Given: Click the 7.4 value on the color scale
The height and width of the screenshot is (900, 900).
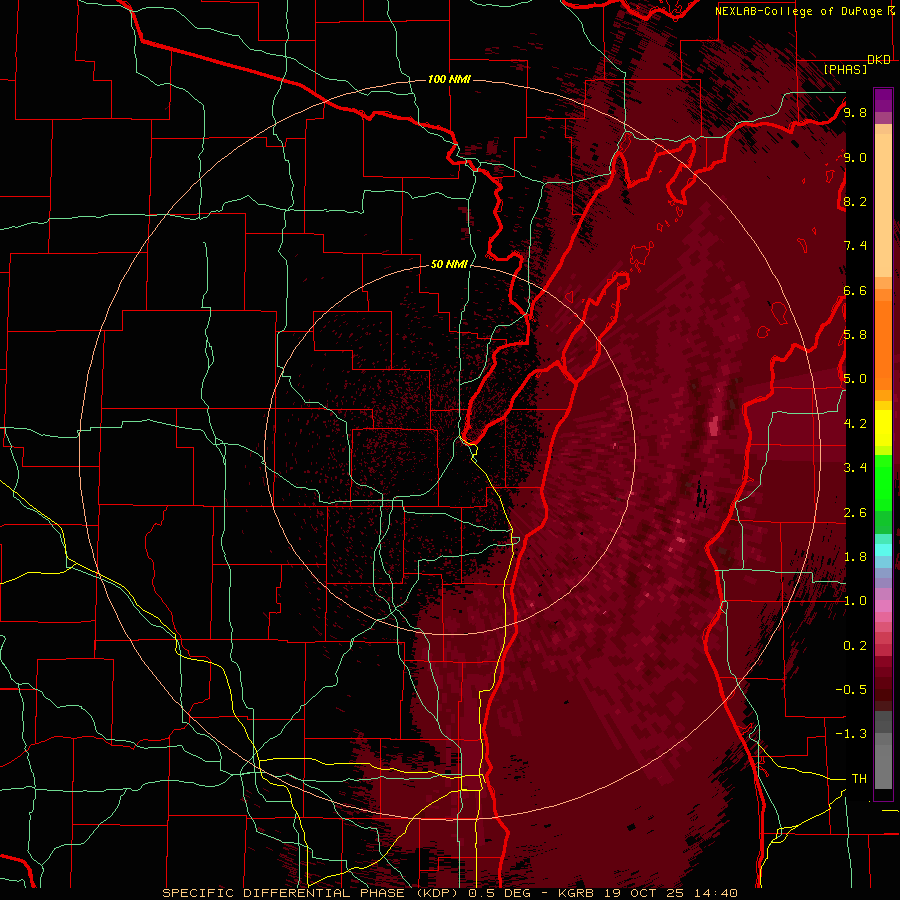Looking at the screenshot, I should point(855,246).
